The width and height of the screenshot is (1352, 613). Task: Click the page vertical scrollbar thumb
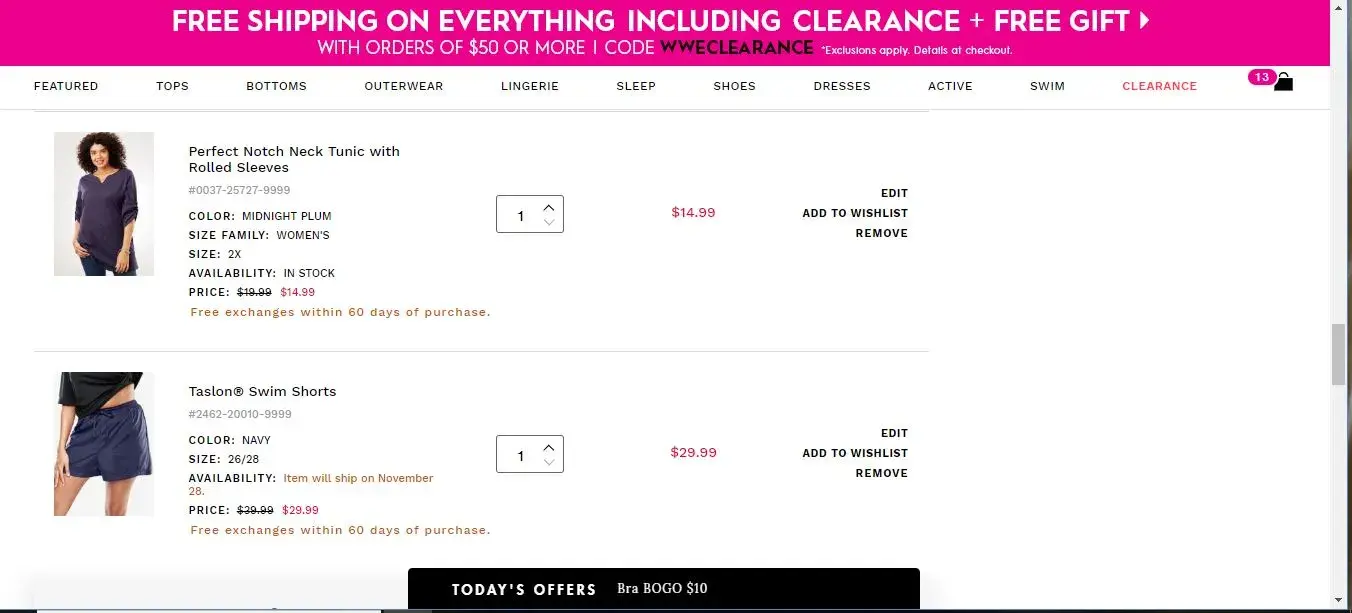1338,354
